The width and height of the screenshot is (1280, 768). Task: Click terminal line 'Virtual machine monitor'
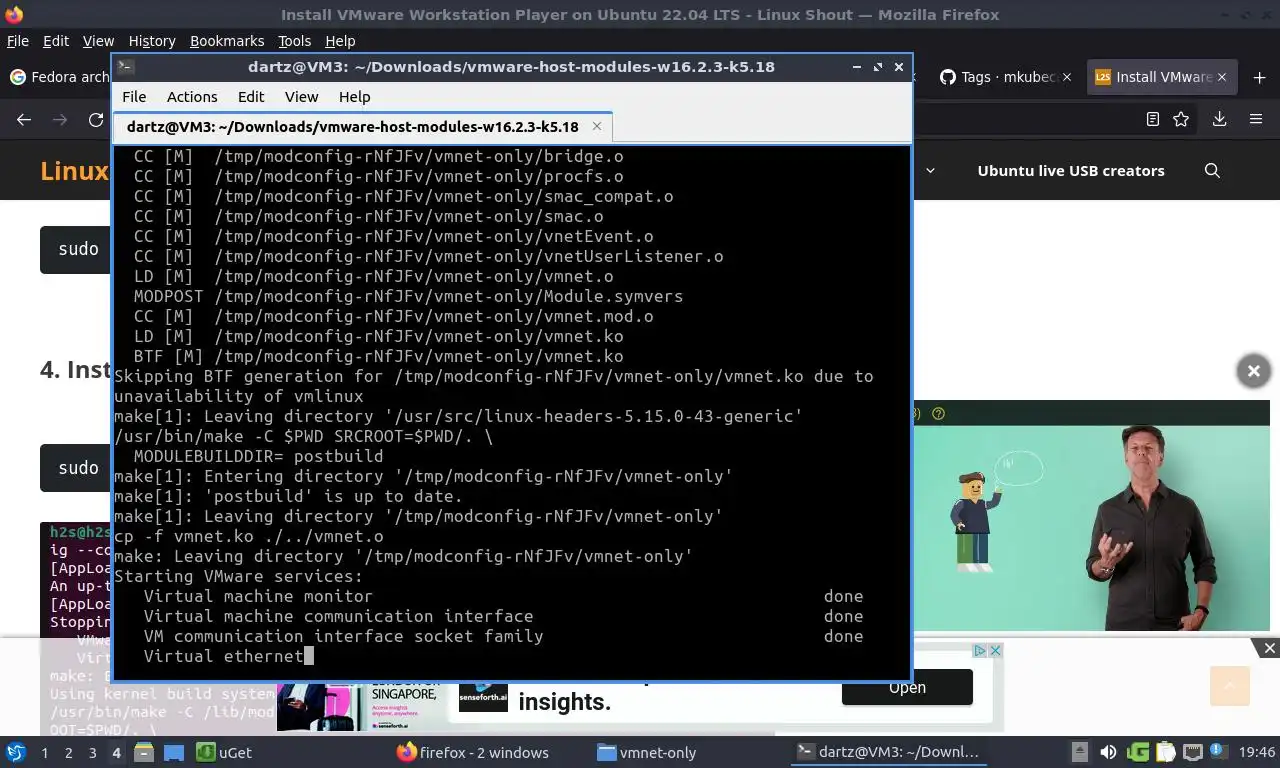tap(258, 596)
